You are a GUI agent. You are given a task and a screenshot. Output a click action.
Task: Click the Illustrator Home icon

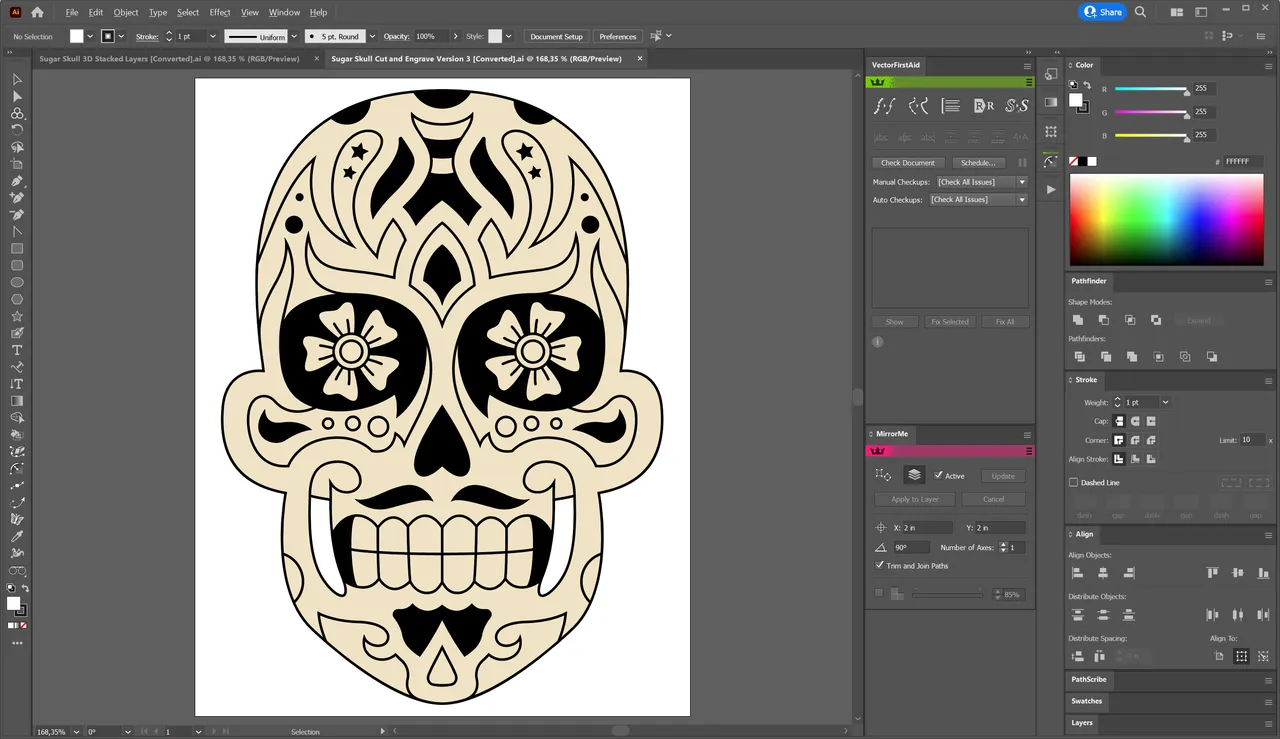click(x=37, y=12)
